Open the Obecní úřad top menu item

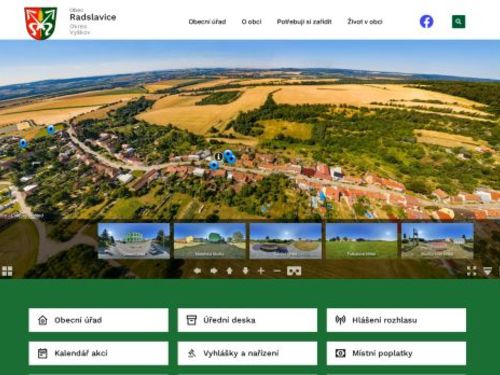[x=207, y=22]
